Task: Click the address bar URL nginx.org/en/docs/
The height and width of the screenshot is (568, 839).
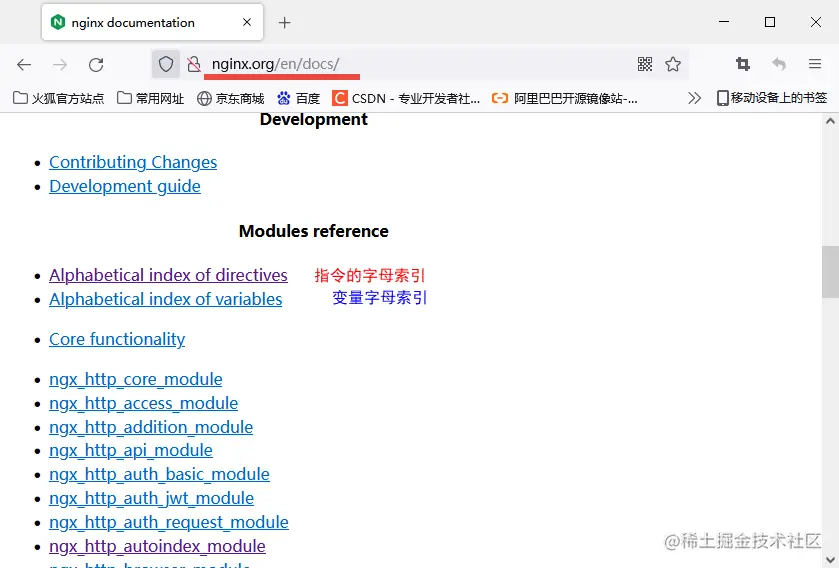Action: tap(276, 64)
